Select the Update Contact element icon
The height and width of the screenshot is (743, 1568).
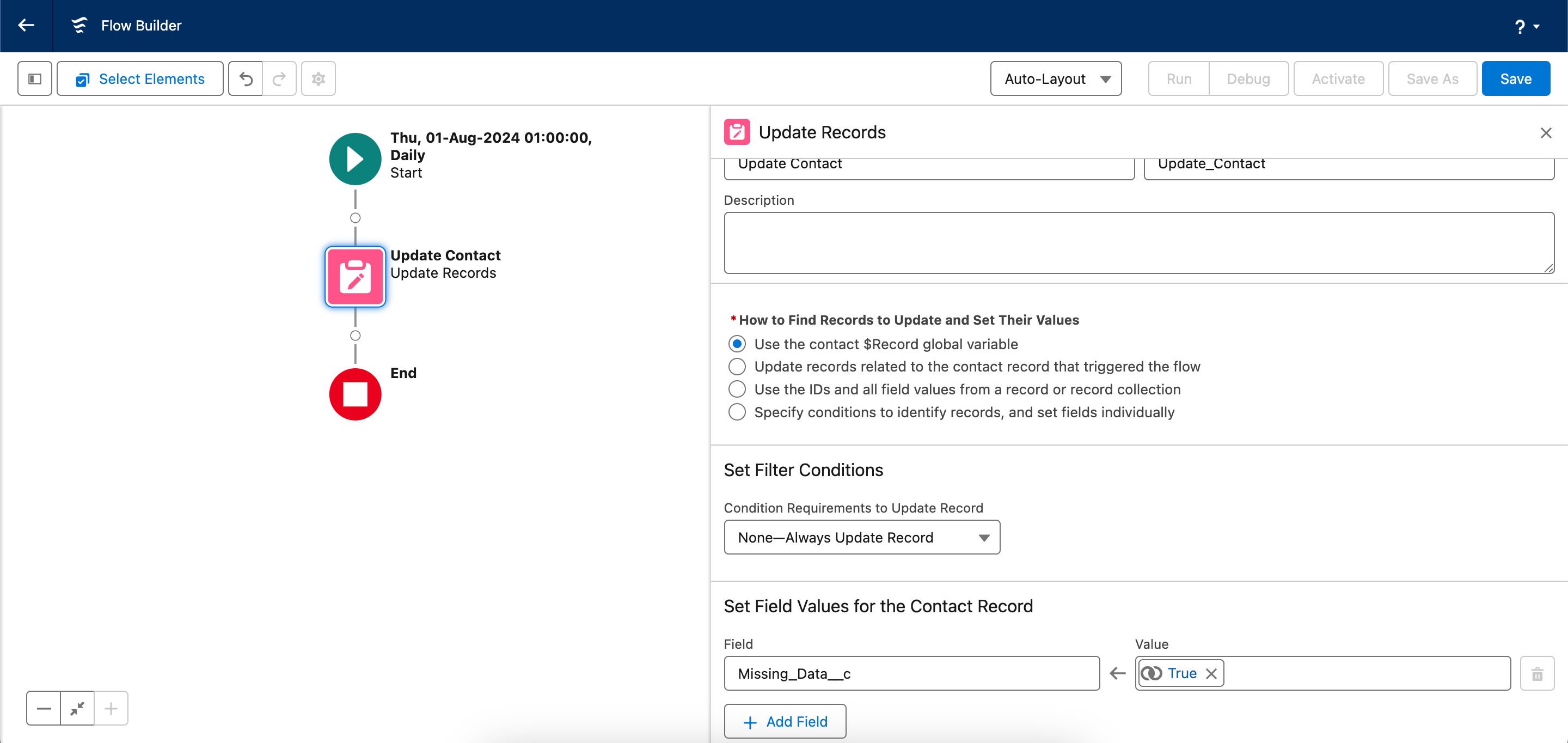(x=356, y=277)
